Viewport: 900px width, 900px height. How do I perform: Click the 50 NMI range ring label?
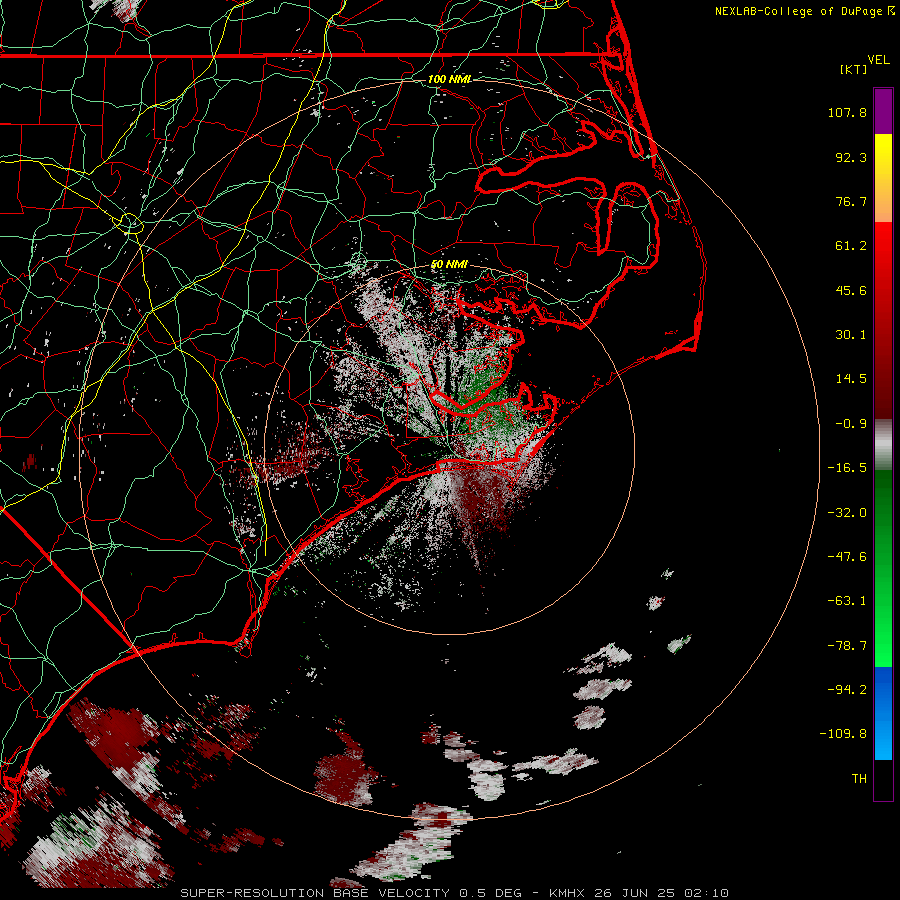(x=449, y=264)
